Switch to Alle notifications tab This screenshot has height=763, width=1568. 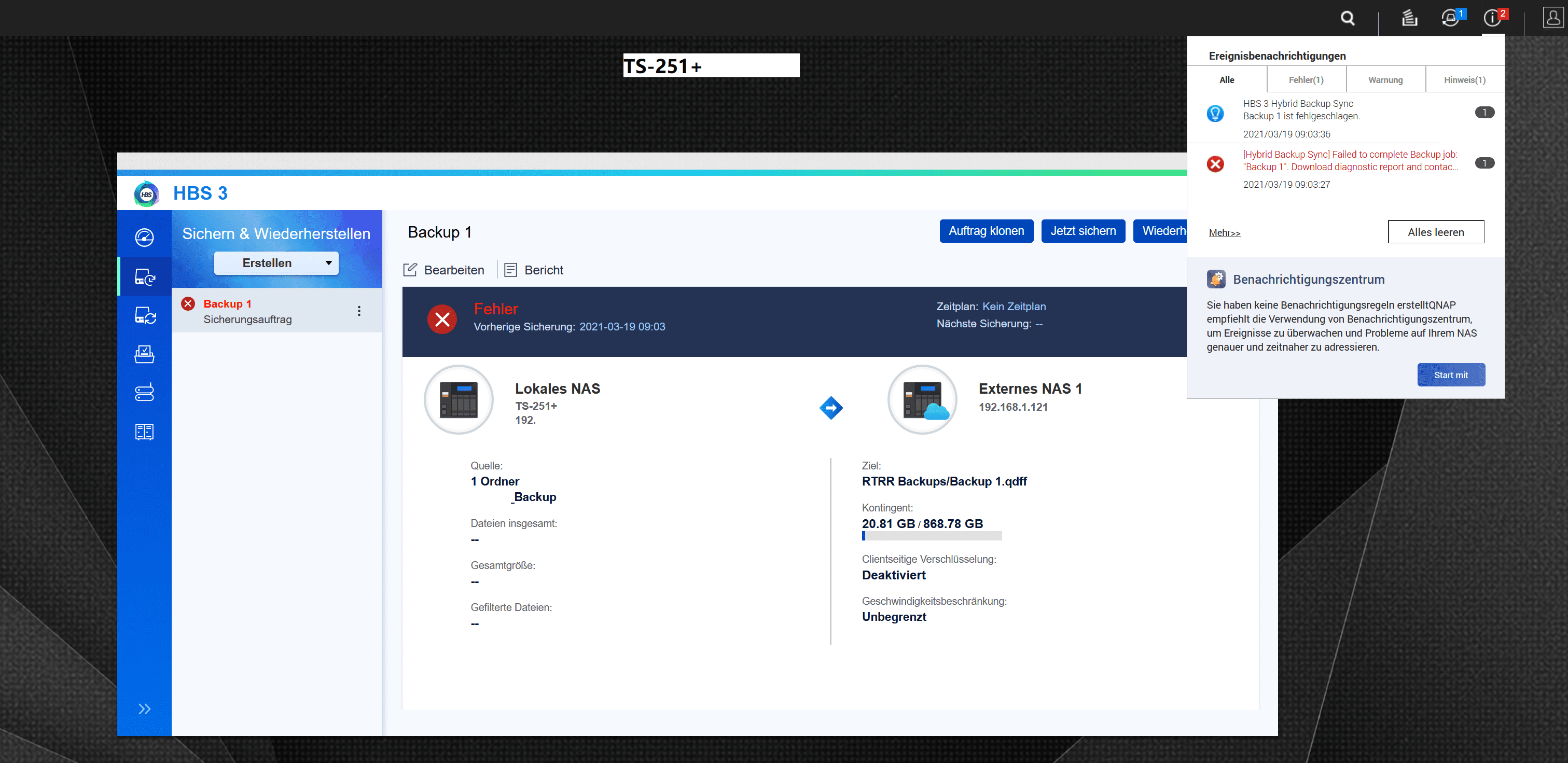(x=1227, y=80)
